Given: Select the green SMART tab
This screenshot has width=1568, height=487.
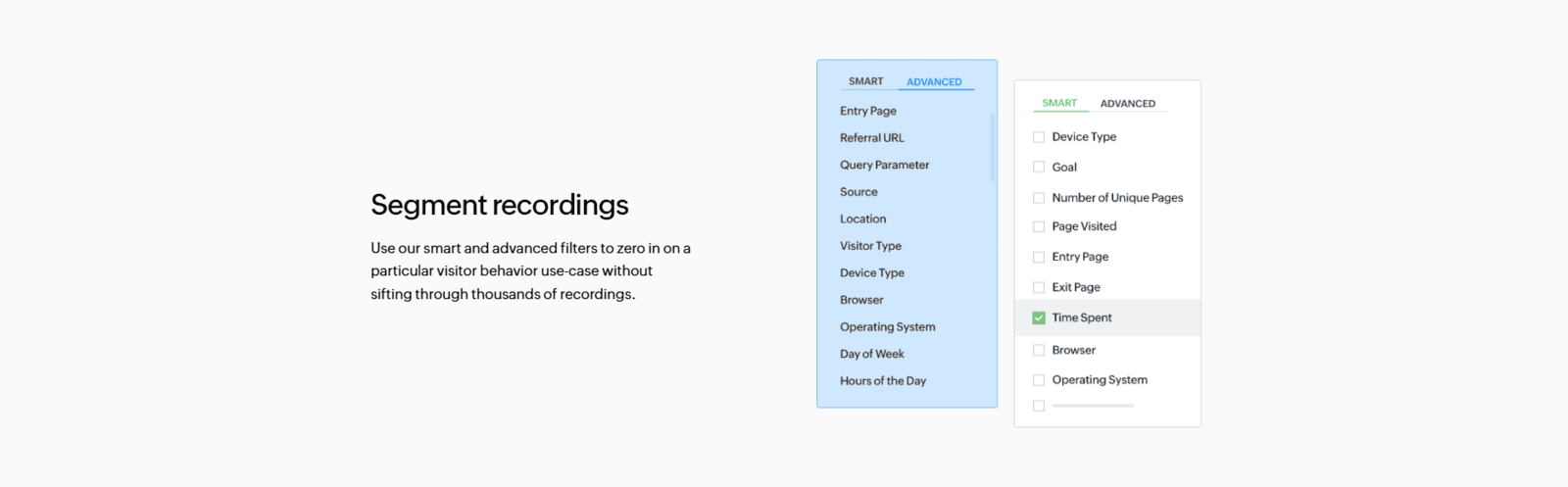Looking at the screenshot, I should [1059, 103].
